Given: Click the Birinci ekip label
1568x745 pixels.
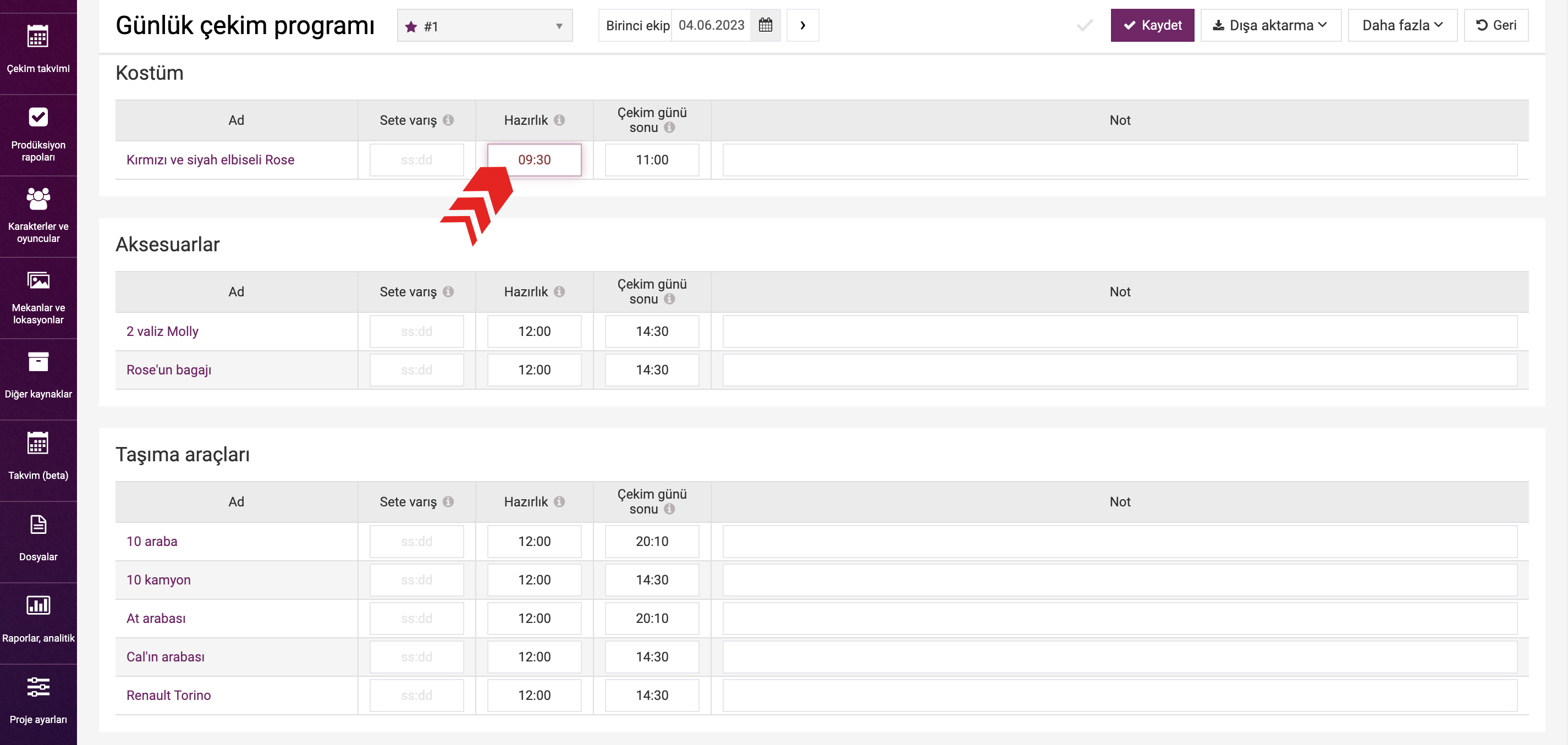Looking at the screenshot, I should [637, 25].
